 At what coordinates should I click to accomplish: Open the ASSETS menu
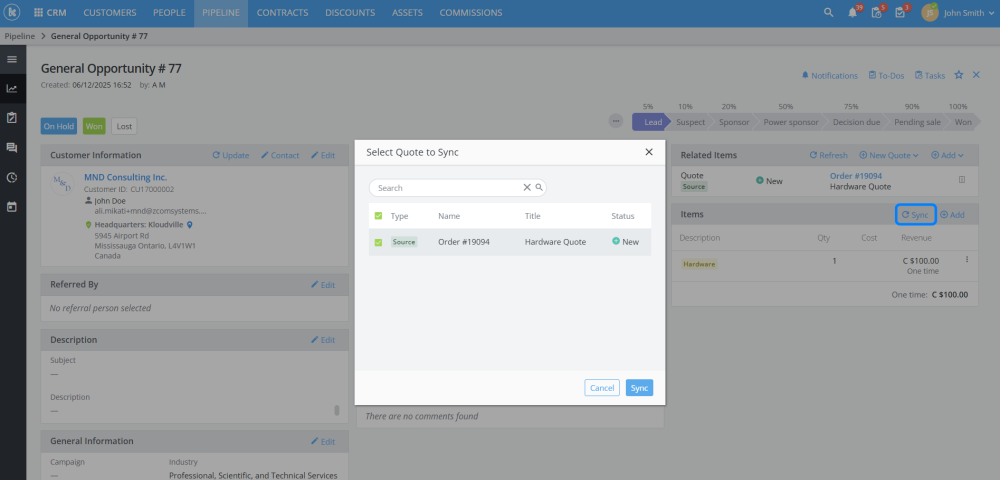[x=407, y=13]
